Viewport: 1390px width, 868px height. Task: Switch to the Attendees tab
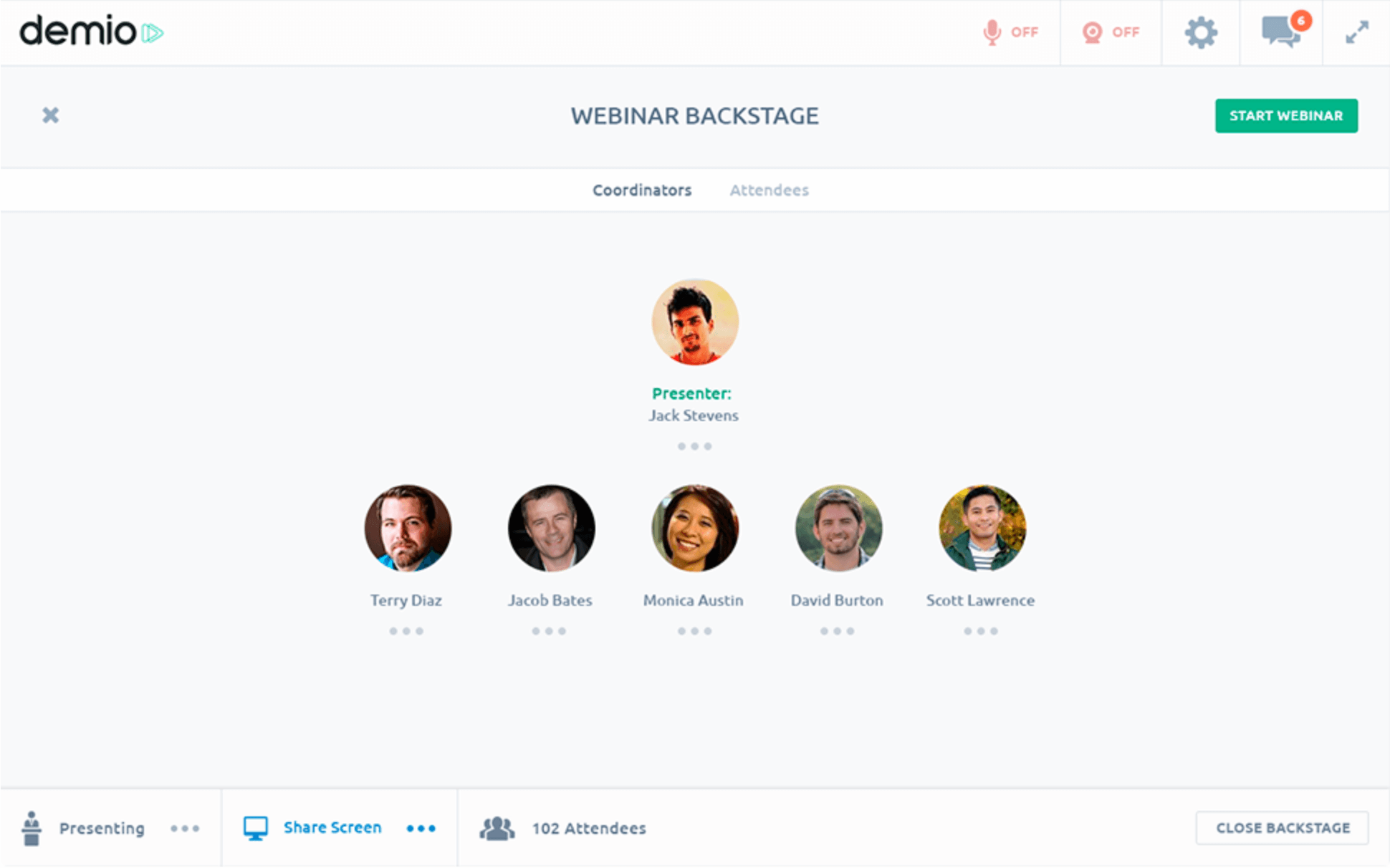pos(770,190)
